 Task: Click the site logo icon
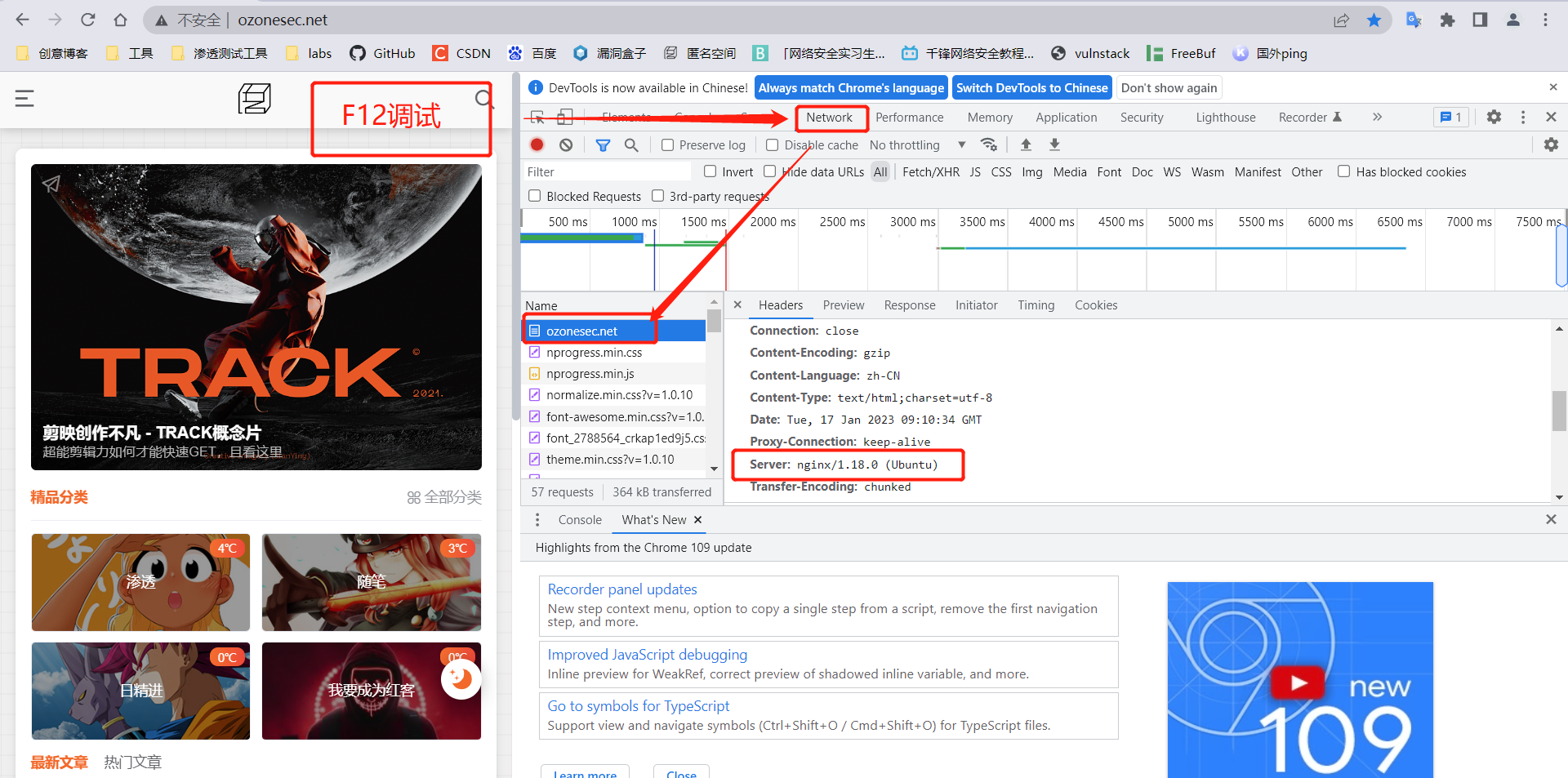255,99
